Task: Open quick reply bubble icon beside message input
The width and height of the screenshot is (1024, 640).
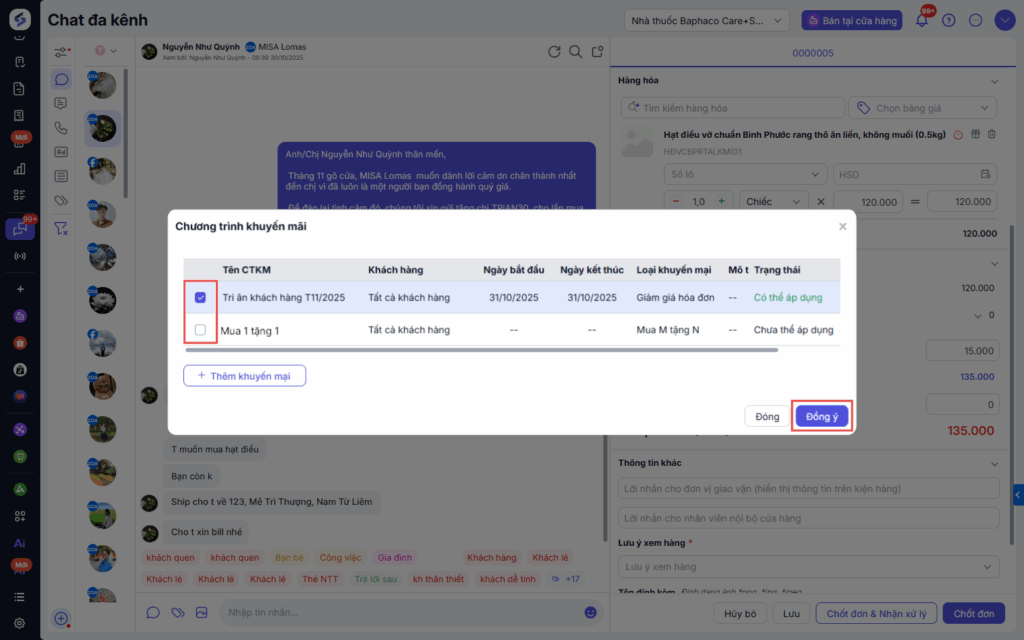Action: tap(153, 612)
